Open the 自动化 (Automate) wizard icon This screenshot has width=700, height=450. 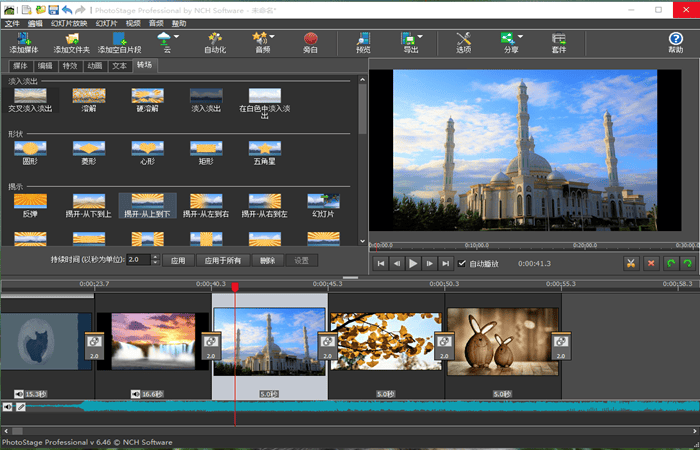pos(214,40)
